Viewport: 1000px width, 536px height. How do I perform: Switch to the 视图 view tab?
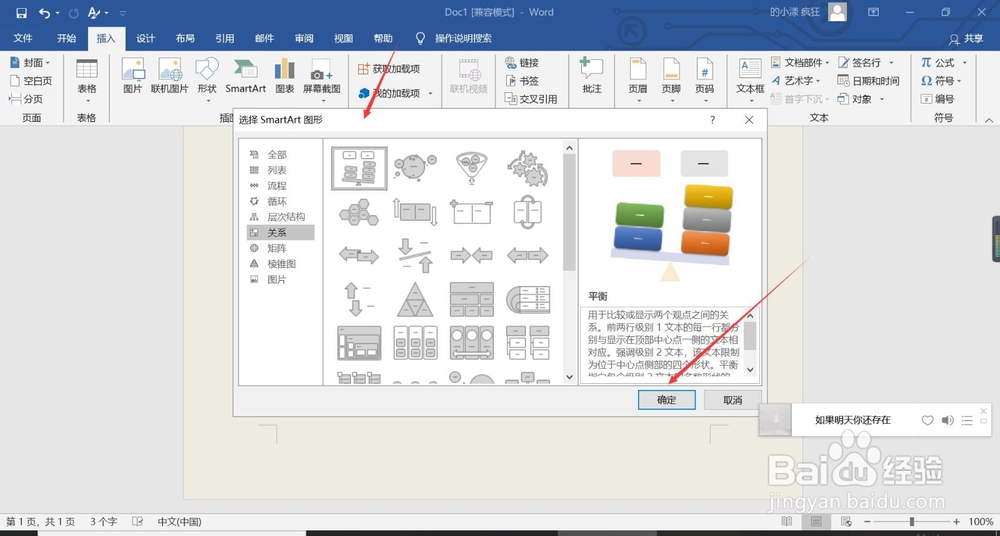[x=343, y=38]
